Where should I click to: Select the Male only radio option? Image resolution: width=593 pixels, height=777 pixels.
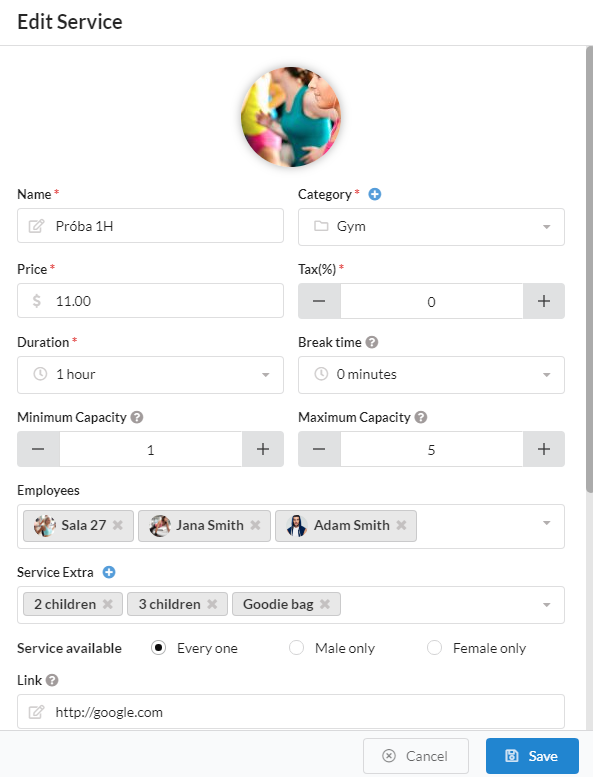point(296,648)
